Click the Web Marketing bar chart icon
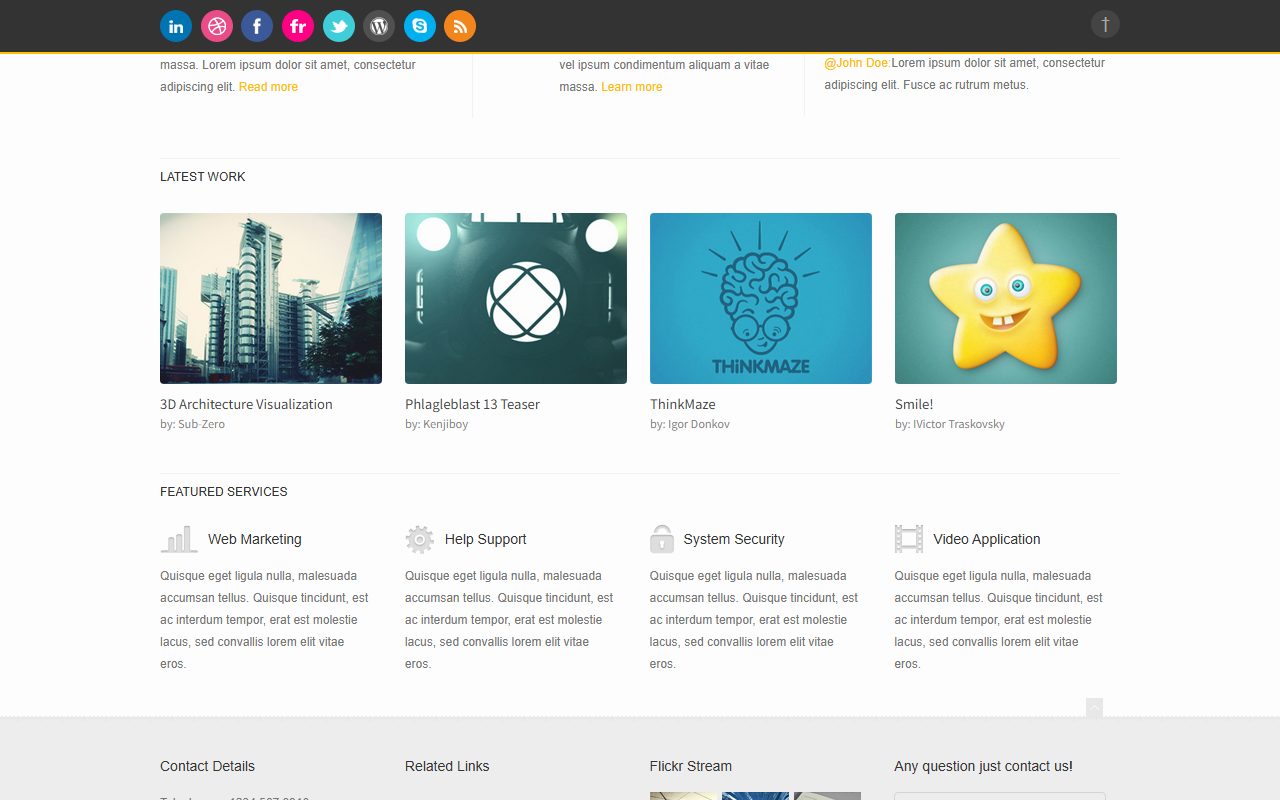This screenshot has height=800, width=1280. pos(179,539)
